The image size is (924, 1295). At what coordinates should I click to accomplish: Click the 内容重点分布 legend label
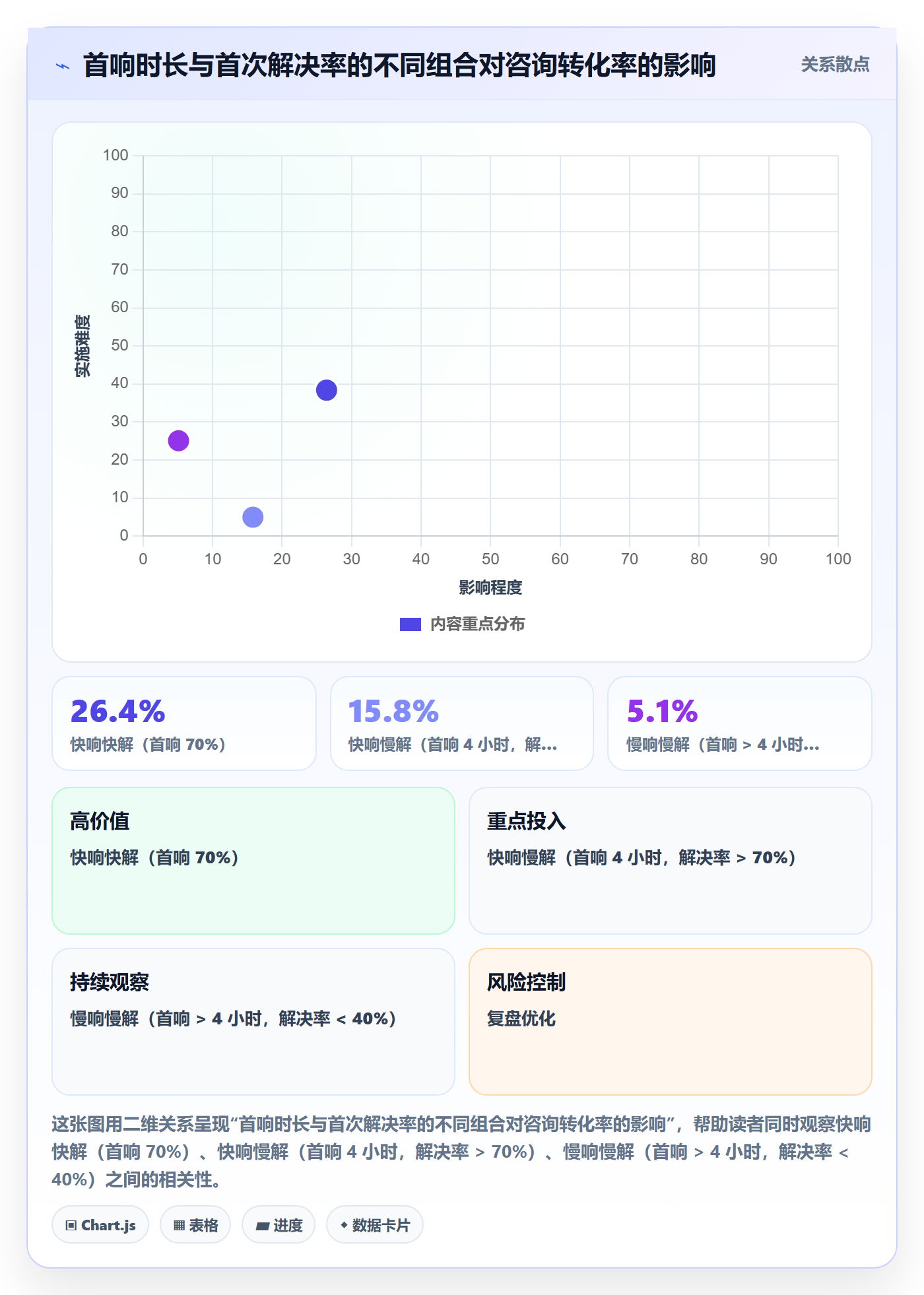477,624
